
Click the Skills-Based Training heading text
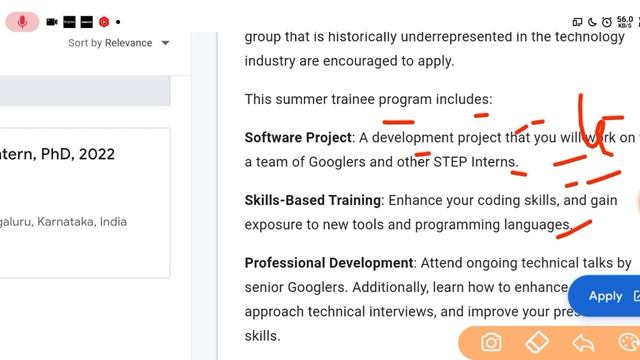click(x=313, y=200)
